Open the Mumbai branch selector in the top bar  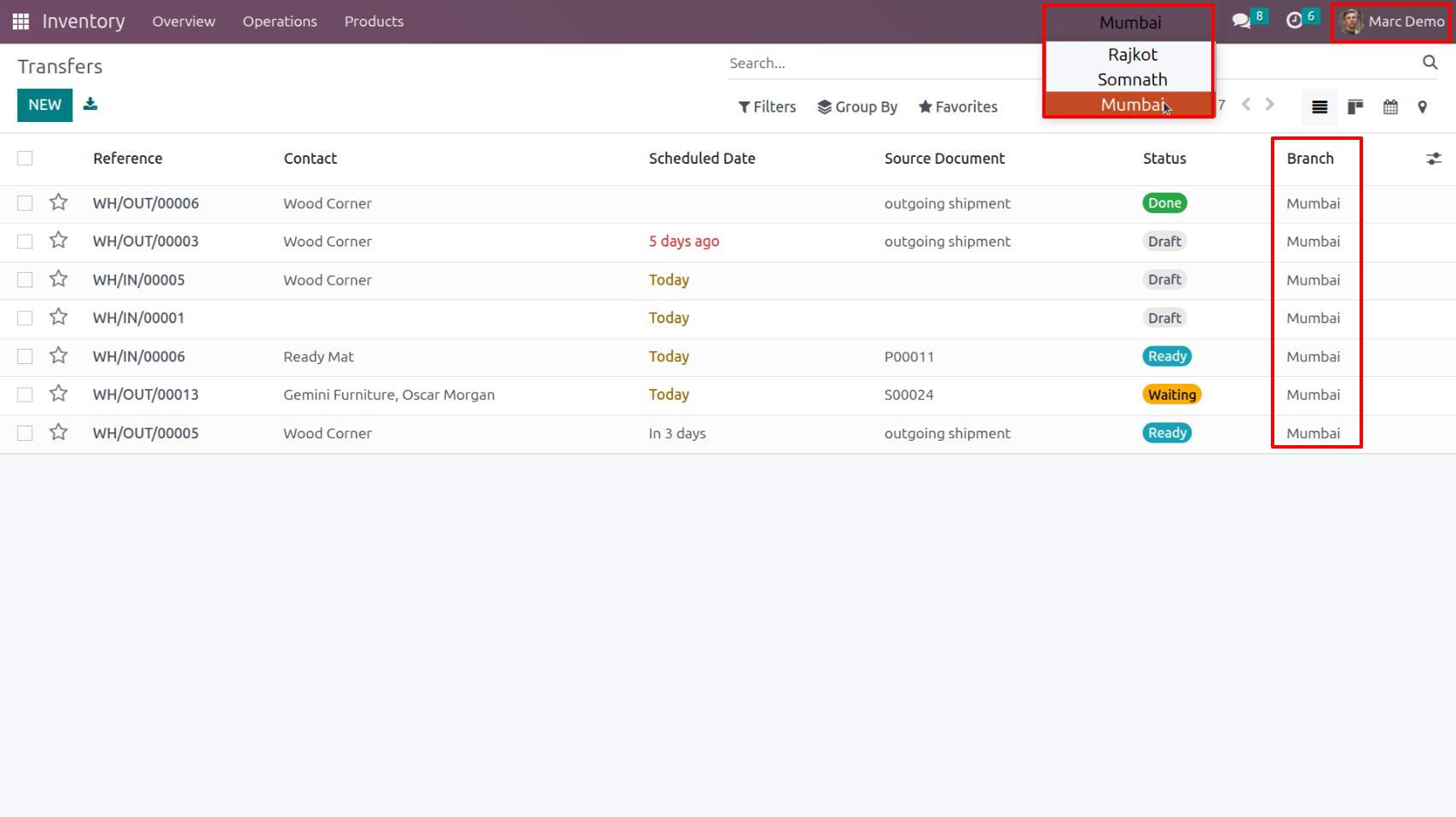(1130, 22)
